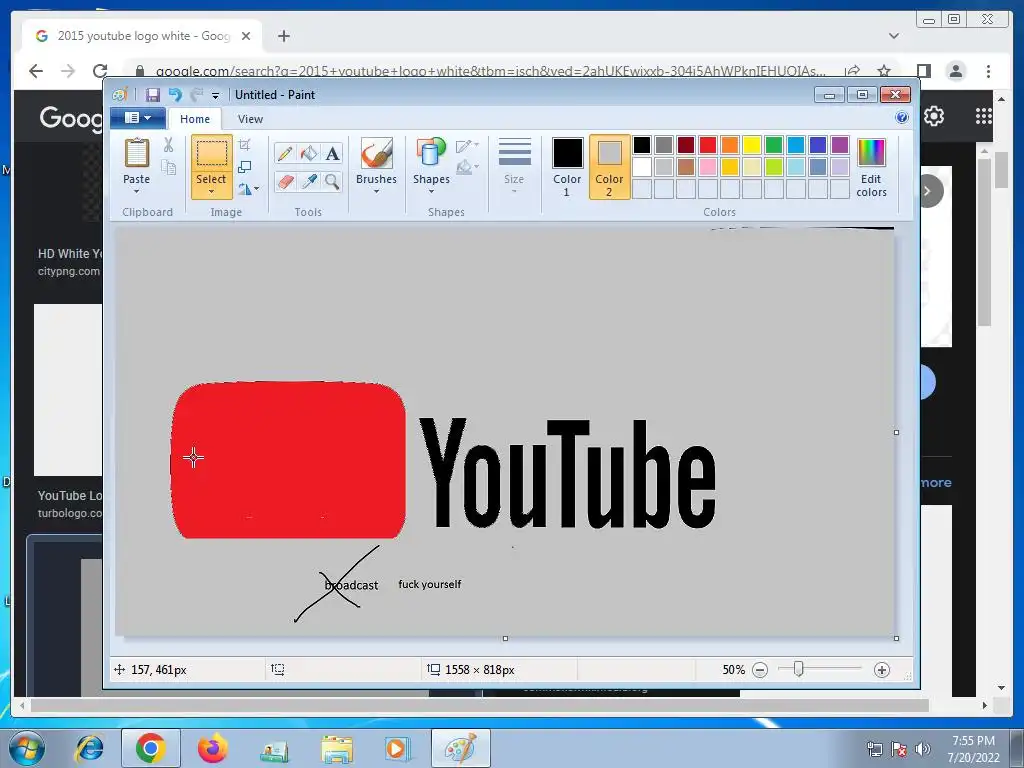Toggle Chrome side panel button
This screenshot has width=1024, height=768.
(x=923, y=71)
